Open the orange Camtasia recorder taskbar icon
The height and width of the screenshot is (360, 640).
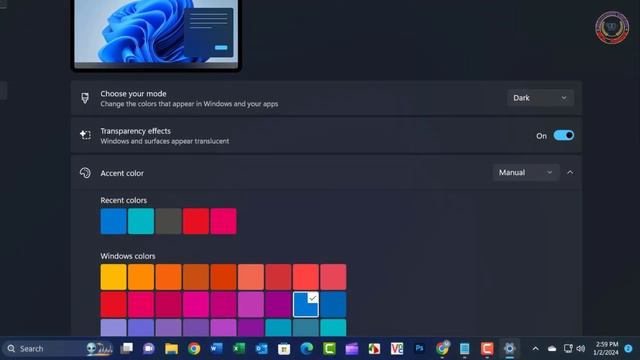tap(487, 349)
